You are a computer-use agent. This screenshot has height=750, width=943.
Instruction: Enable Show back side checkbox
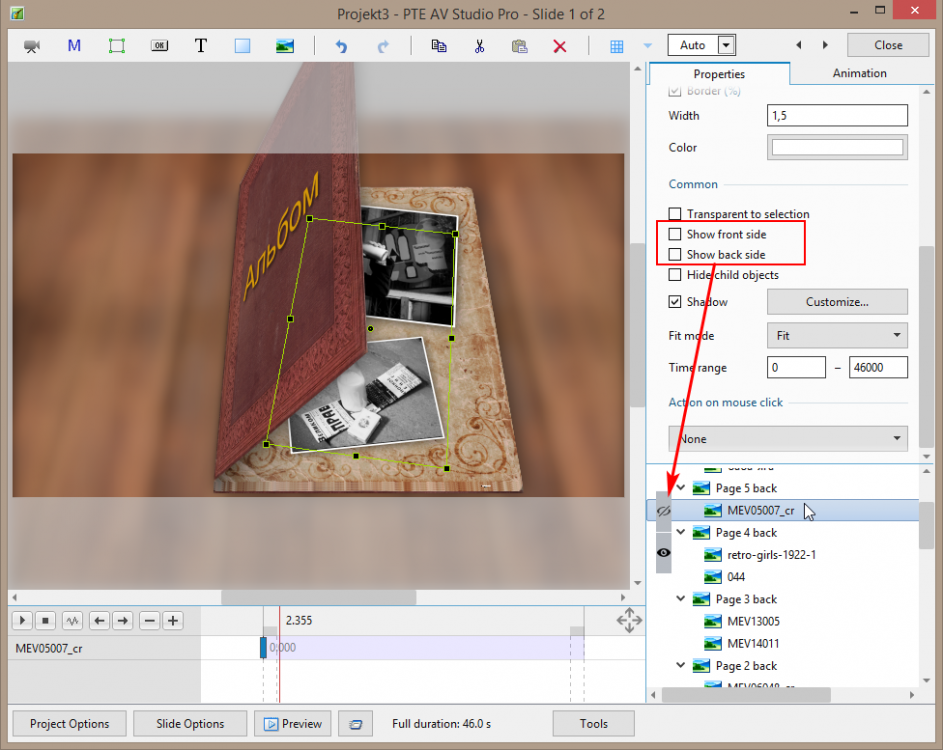[x=675, y=255]
